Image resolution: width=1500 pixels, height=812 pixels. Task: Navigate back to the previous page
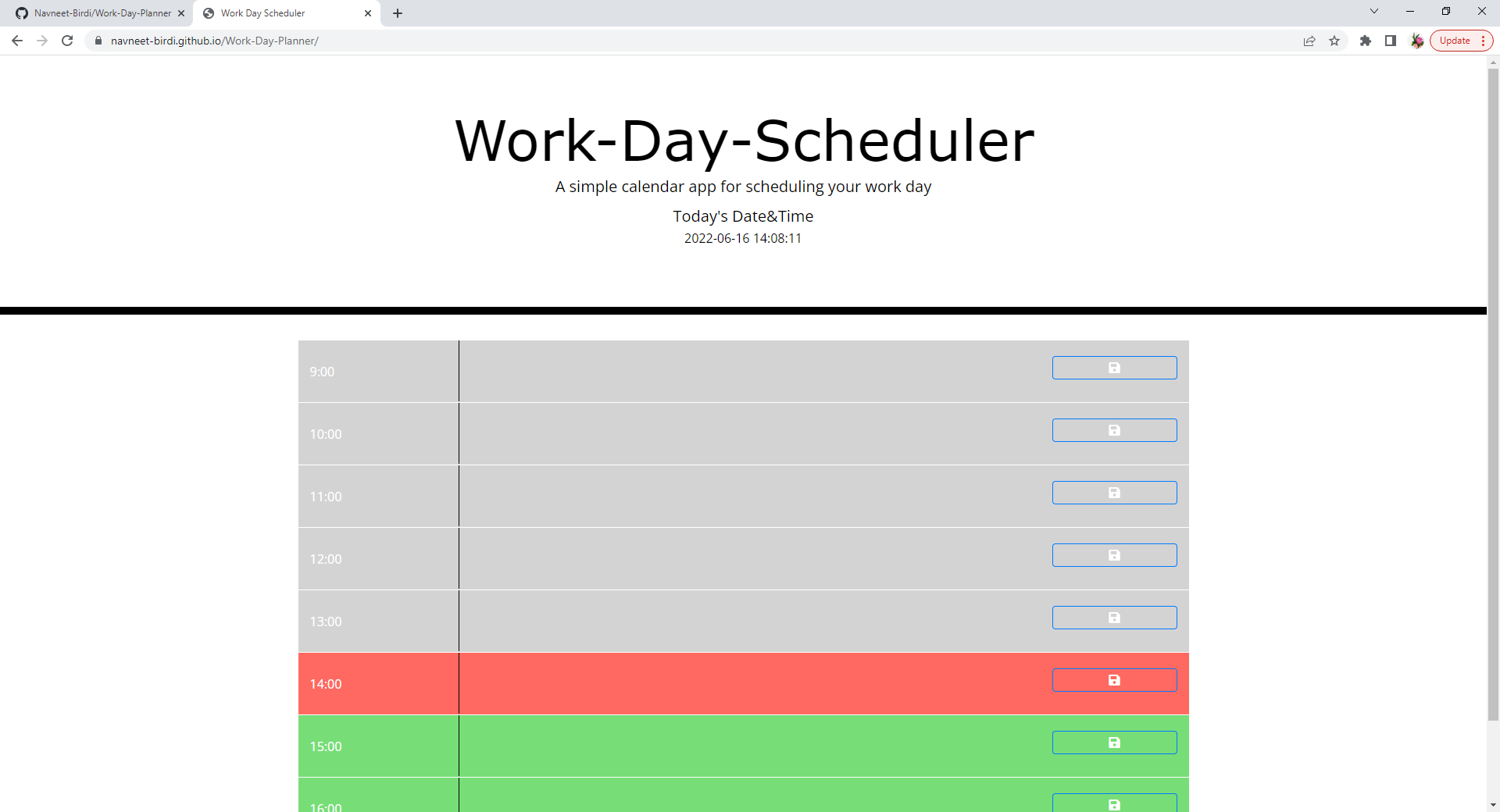[16, 41]
